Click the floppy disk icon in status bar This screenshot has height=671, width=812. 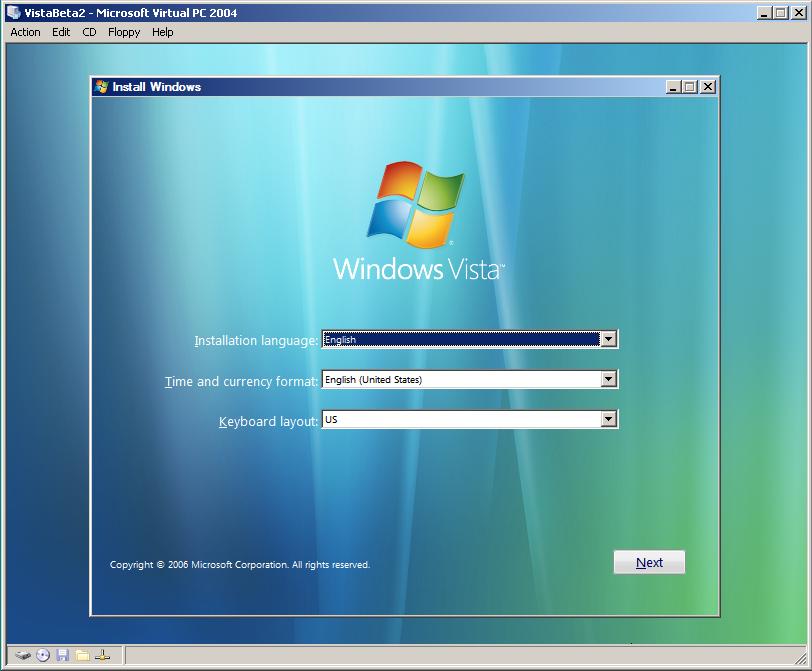[x=63, y=655]
